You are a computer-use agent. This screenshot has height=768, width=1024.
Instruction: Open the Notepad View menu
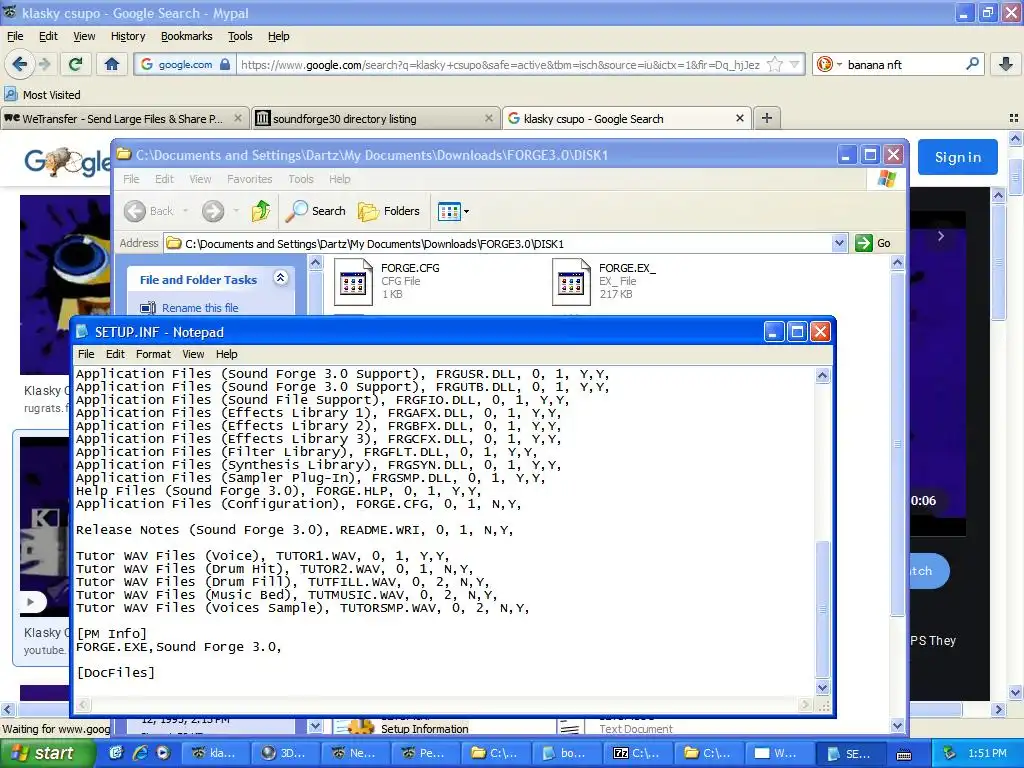(x=193, y=354)
